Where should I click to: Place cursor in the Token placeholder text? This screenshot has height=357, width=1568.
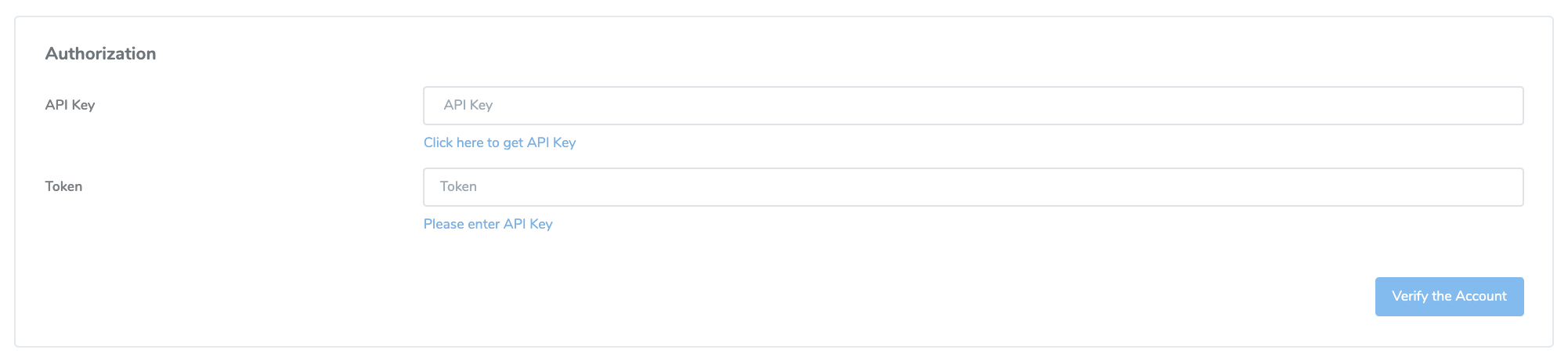(458, 186)
